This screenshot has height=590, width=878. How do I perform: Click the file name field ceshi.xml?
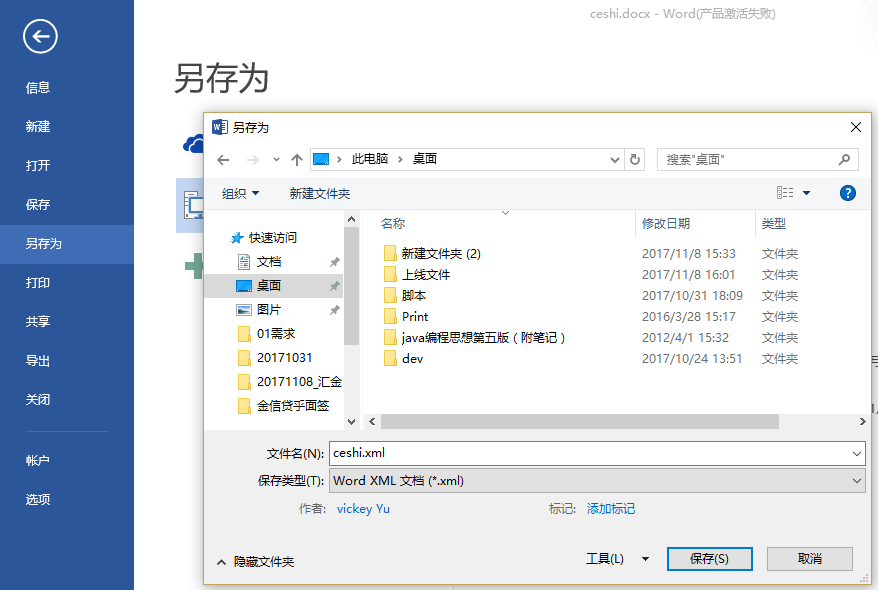pyautogui.click(x=597, y=453)
